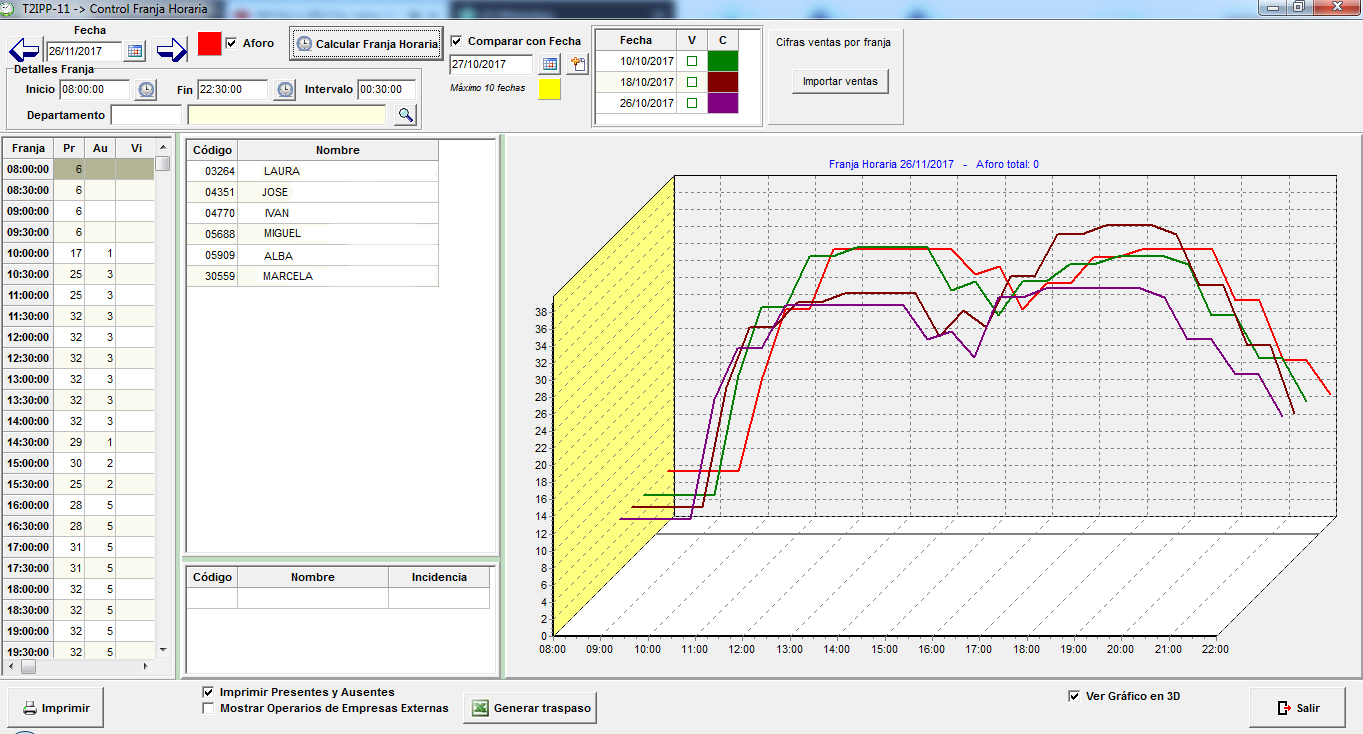Image resolution: width=1363 pixels, height=734 pixels.
Task: Go to next date with right arrow
Action: [x=172, y=50]
